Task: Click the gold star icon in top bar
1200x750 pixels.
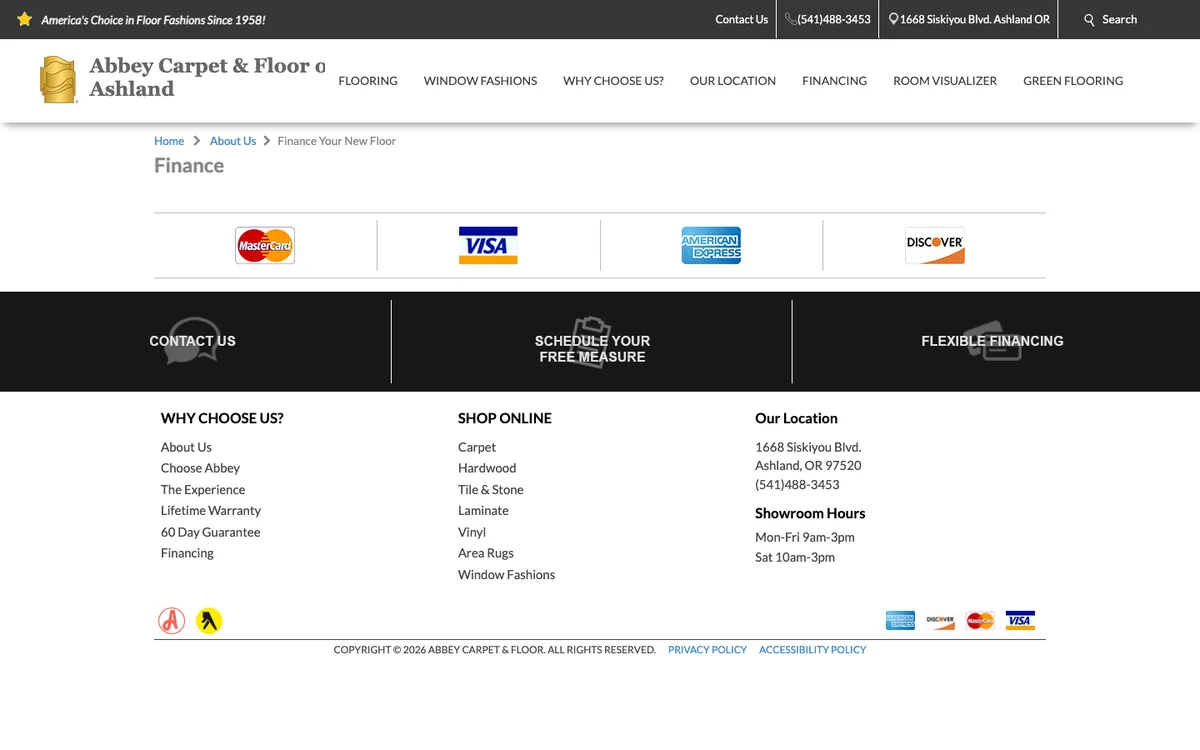Action: pos(25,19)
